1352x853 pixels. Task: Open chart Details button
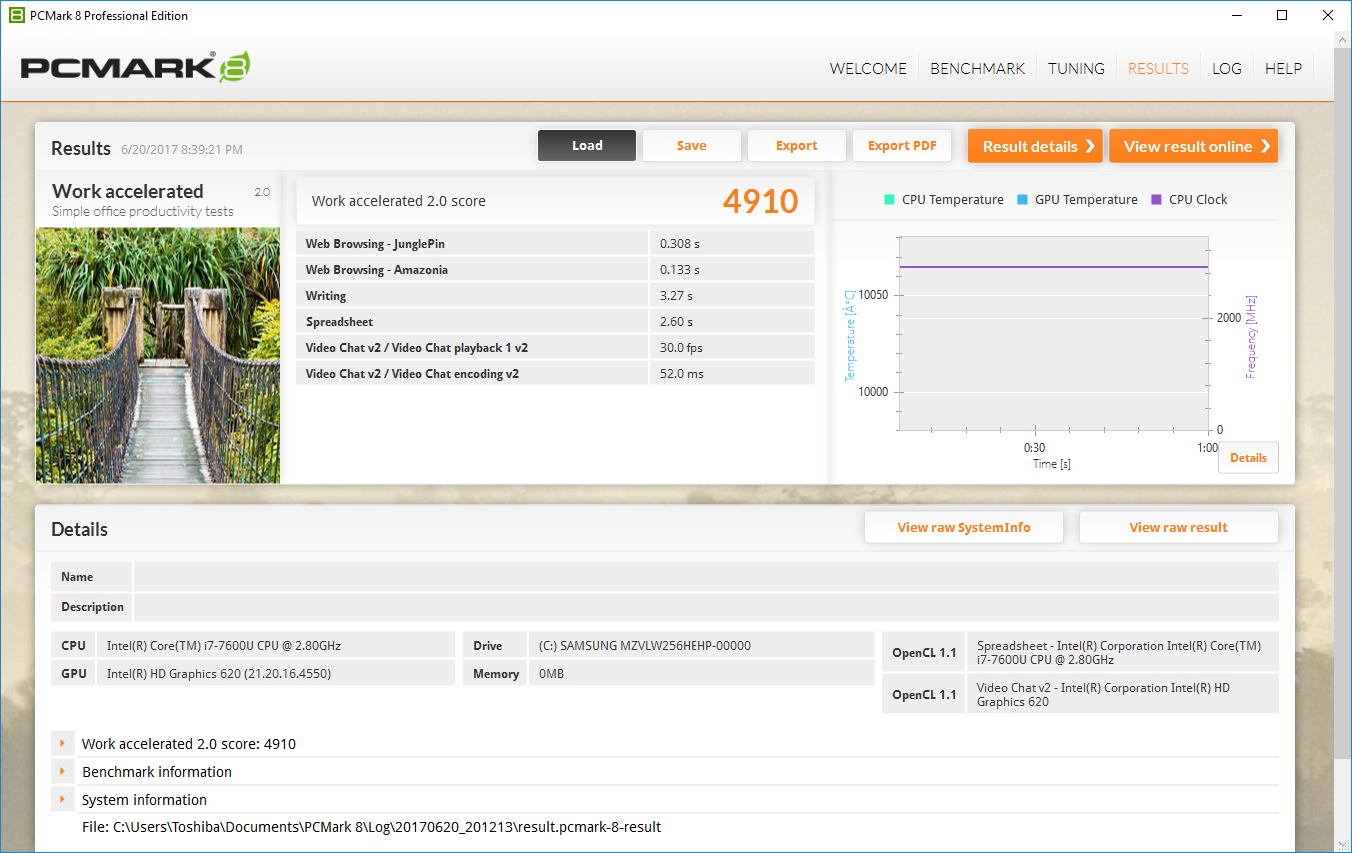pos(1248,458)
